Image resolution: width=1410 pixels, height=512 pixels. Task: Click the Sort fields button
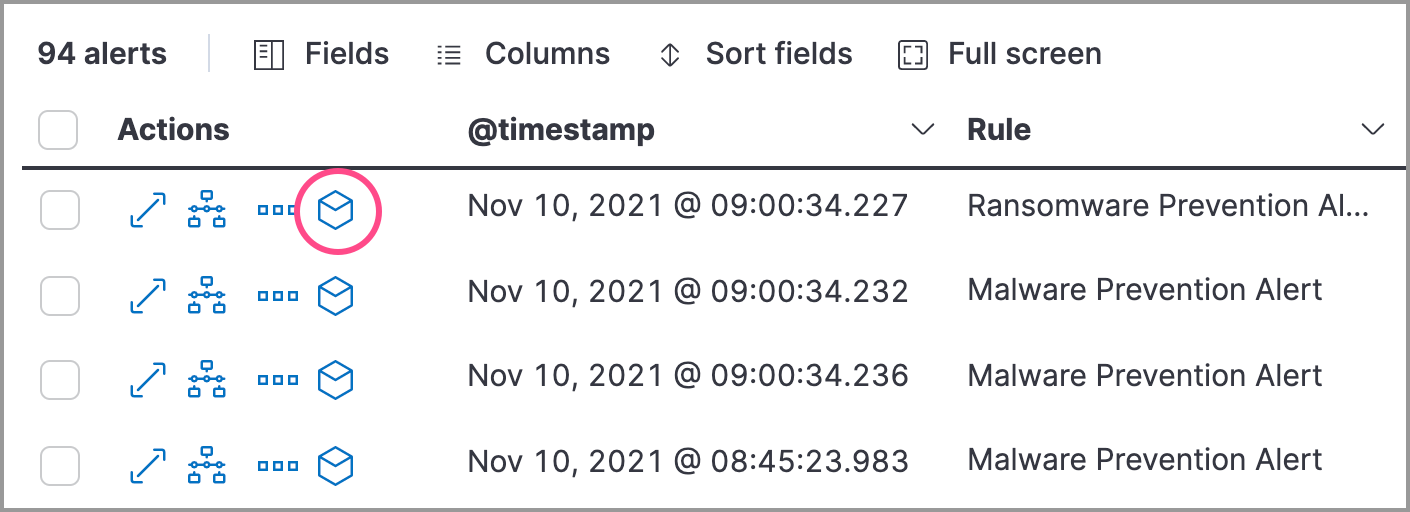click(x=756, y=54)
